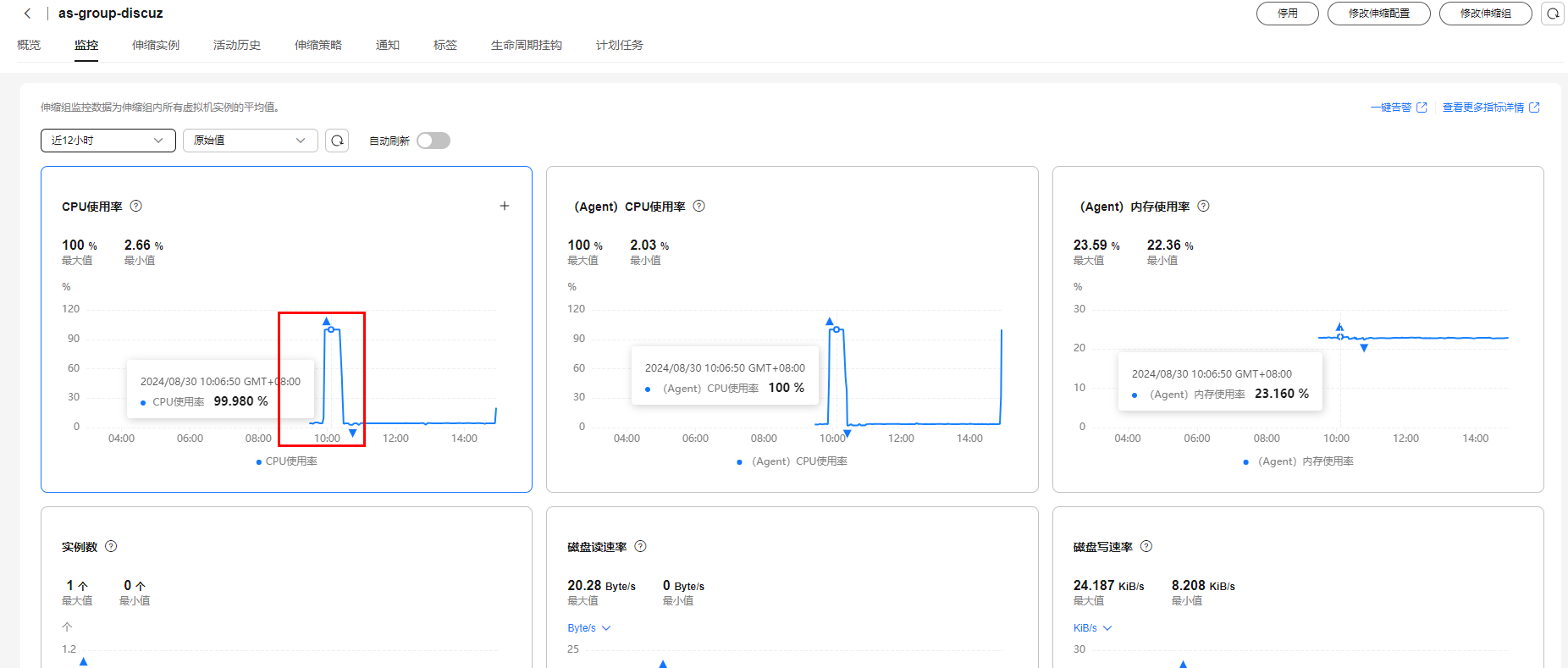
Task: Click the plus icon on the CPU使用率 card
Action: click(x=505, y=206)
